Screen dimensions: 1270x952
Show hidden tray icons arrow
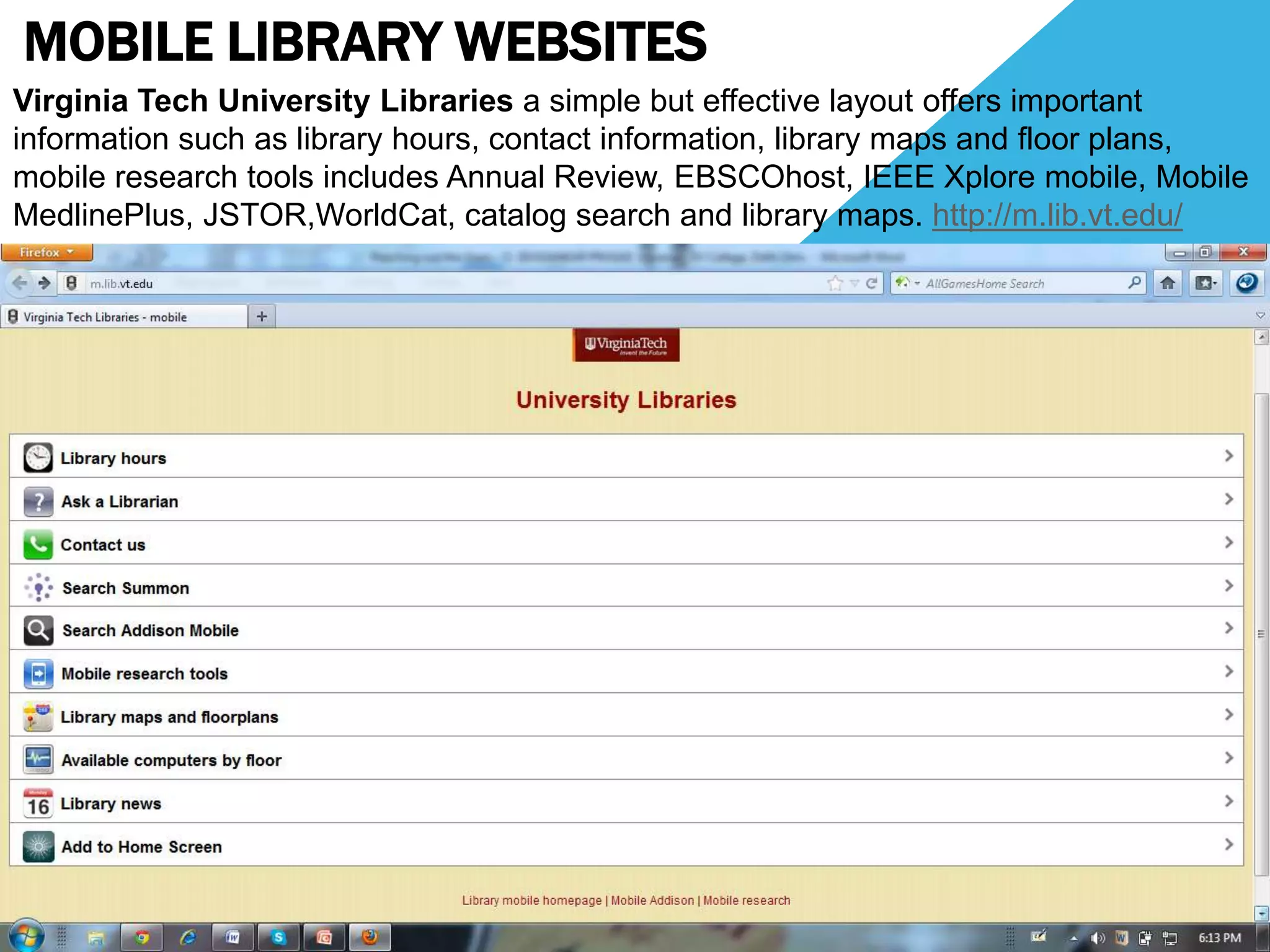pyautogui.click(x=1073, y=938)
